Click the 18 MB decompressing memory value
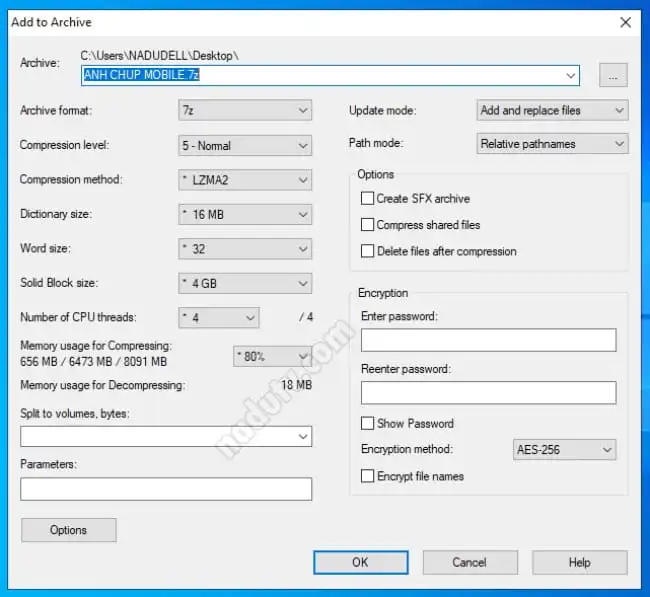 pos(296,385)
